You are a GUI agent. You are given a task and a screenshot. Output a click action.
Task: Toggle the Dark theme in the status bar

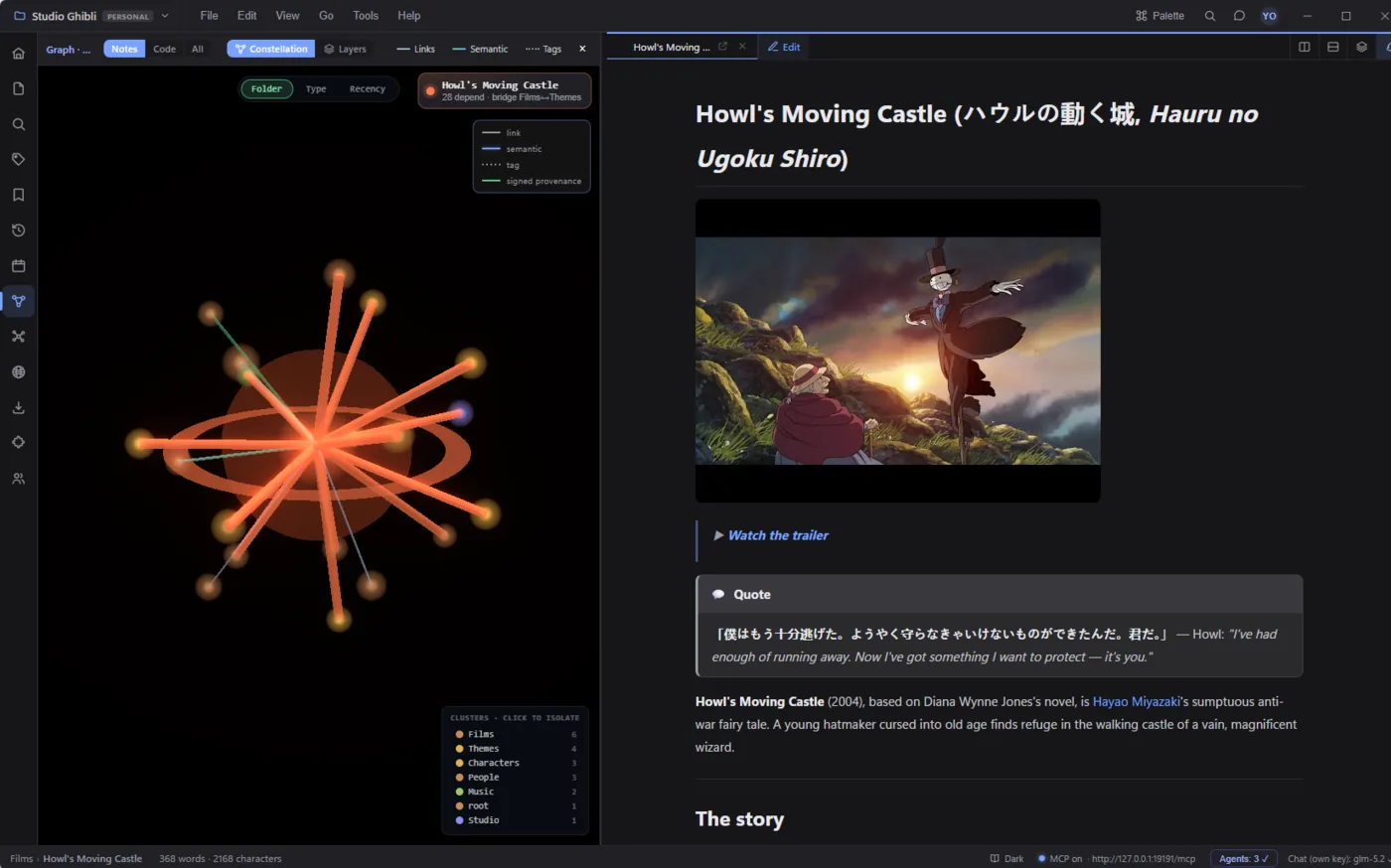[x=1006, y=859]
